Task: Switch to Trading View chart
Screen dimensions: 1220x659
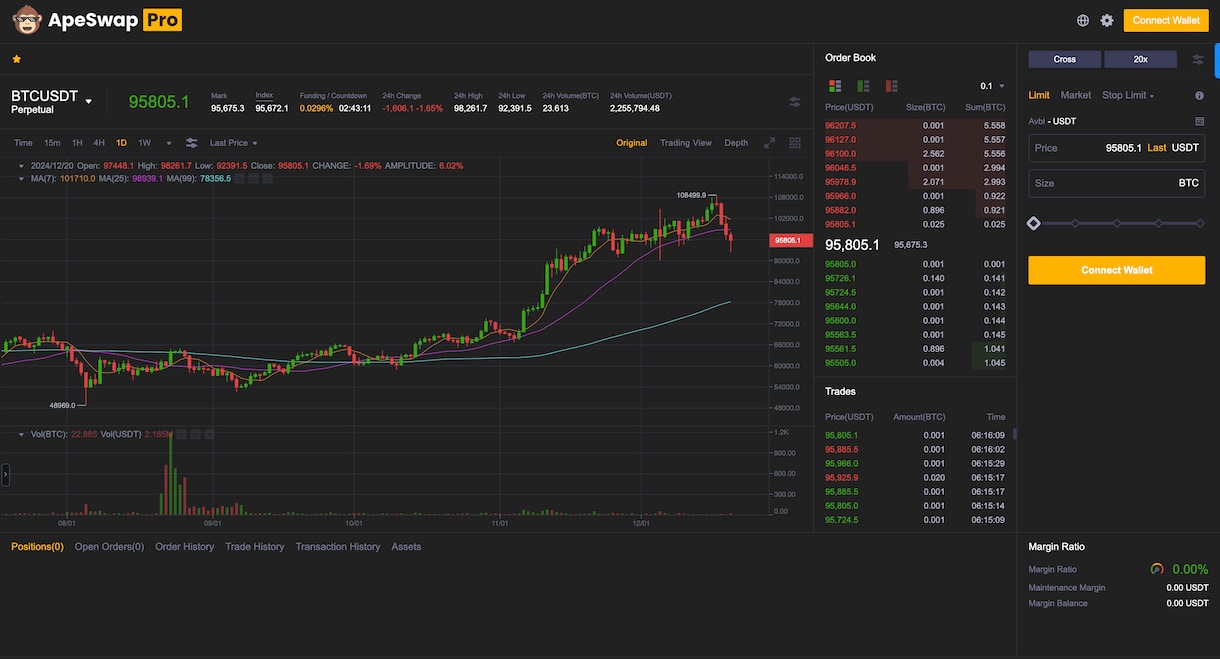Action: pyautogui.click(x=686, y=143)
